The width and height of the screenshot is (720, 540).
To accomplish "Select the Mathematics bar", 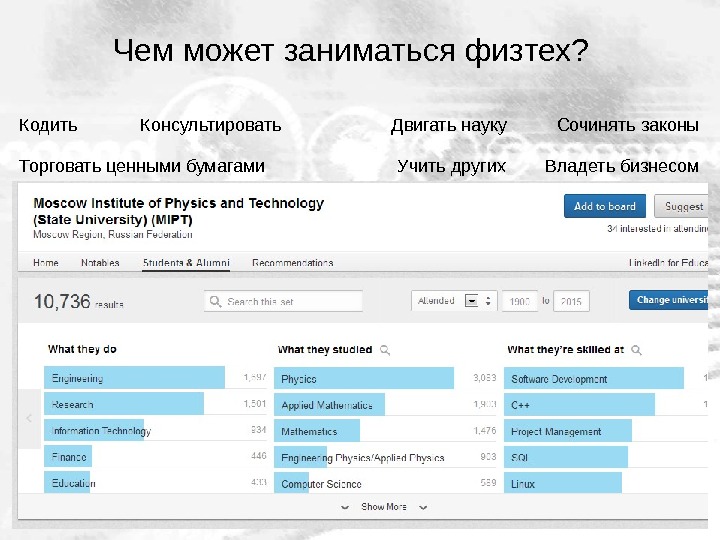I will [x=317, y=431].
